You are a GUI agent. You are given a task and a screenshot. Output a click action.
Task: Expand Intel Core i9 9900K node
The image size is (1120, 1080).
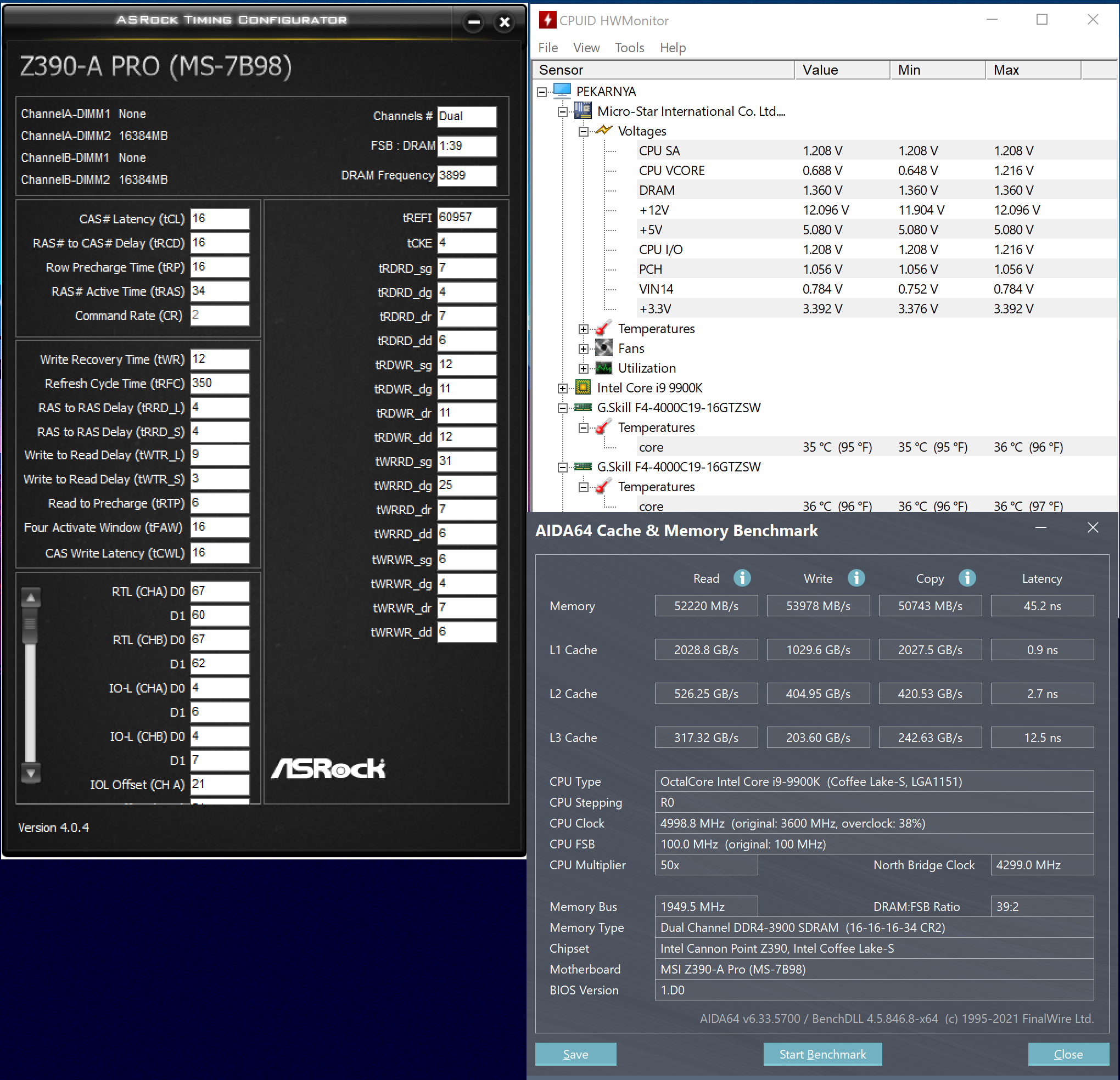click(x=562, y=389)
